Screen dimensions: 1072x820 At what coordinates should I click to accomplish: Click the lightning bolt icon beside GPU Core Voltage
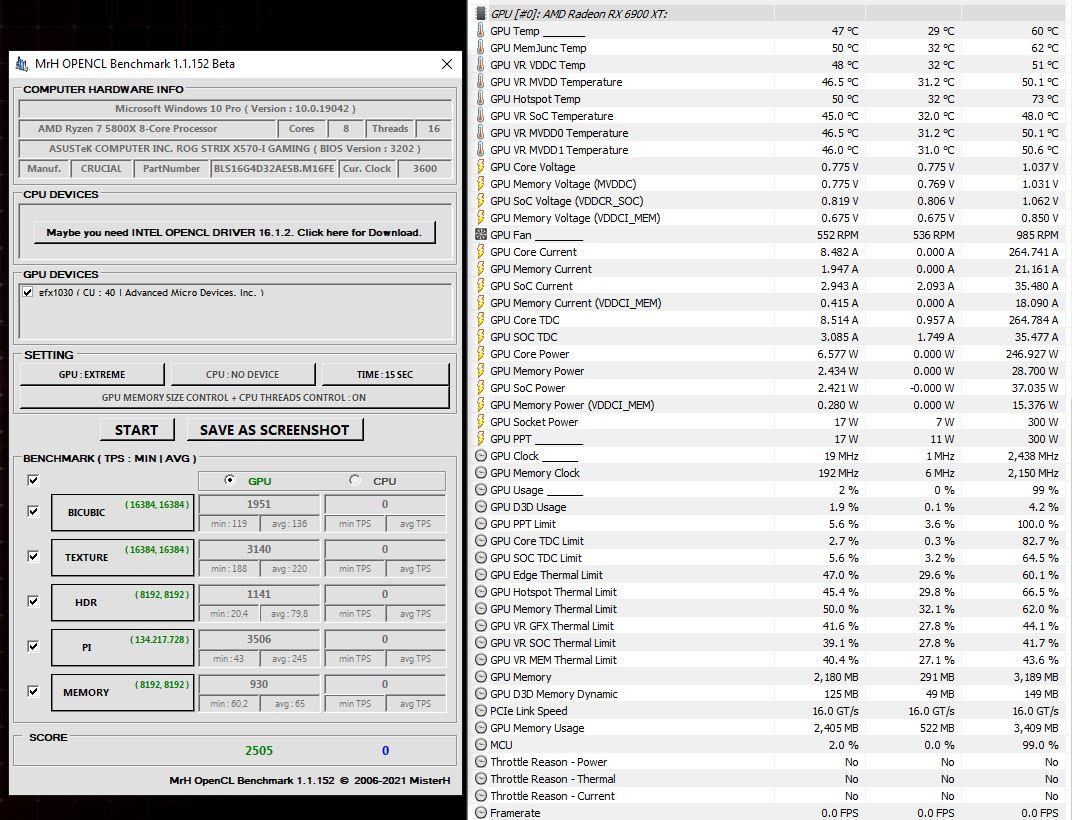click(x=481, y=167)
